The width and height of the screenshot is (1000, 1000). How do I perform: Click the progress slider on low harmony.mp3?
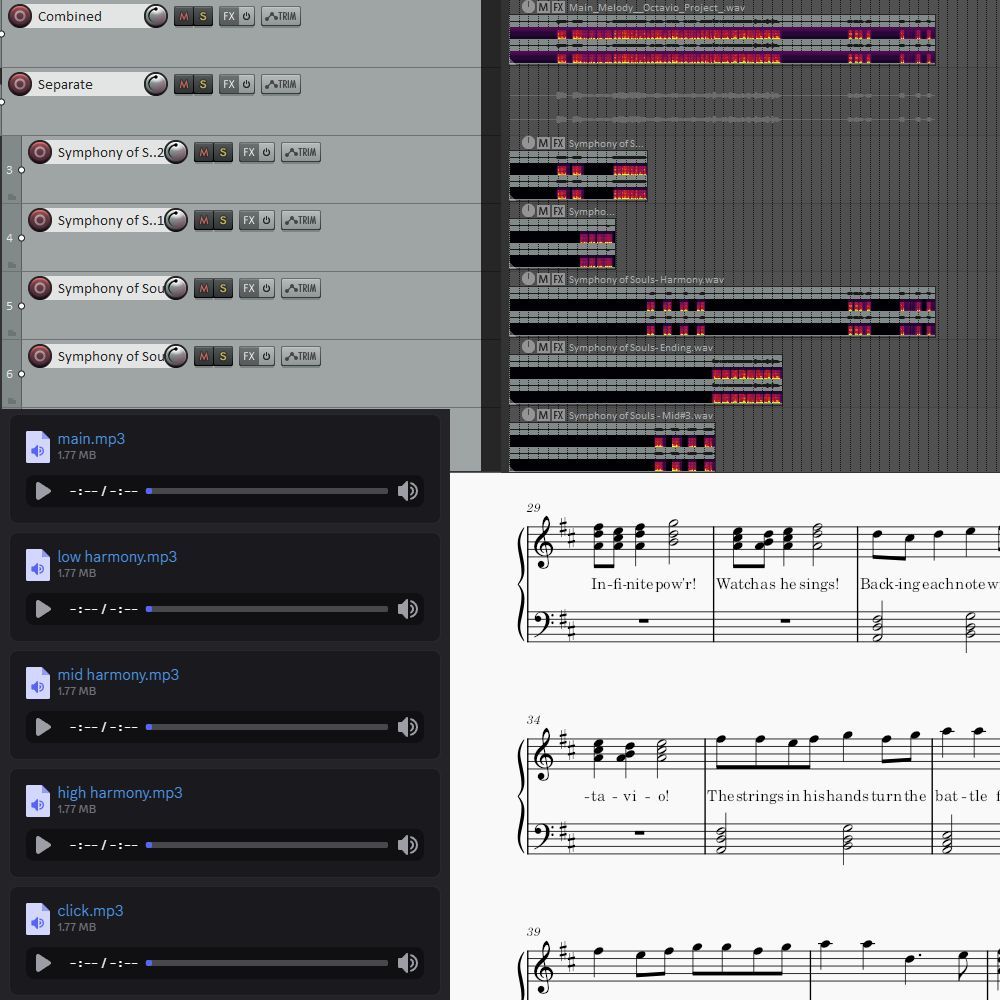click(x=267, y=609)
